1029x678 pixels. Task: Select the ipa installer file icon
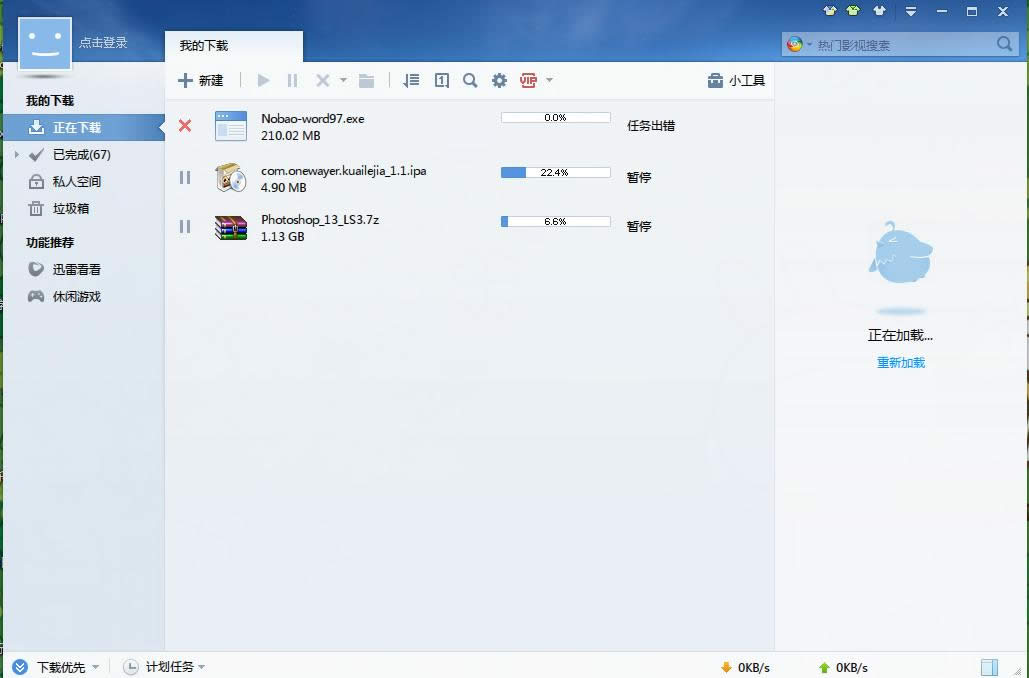(231, 177)
